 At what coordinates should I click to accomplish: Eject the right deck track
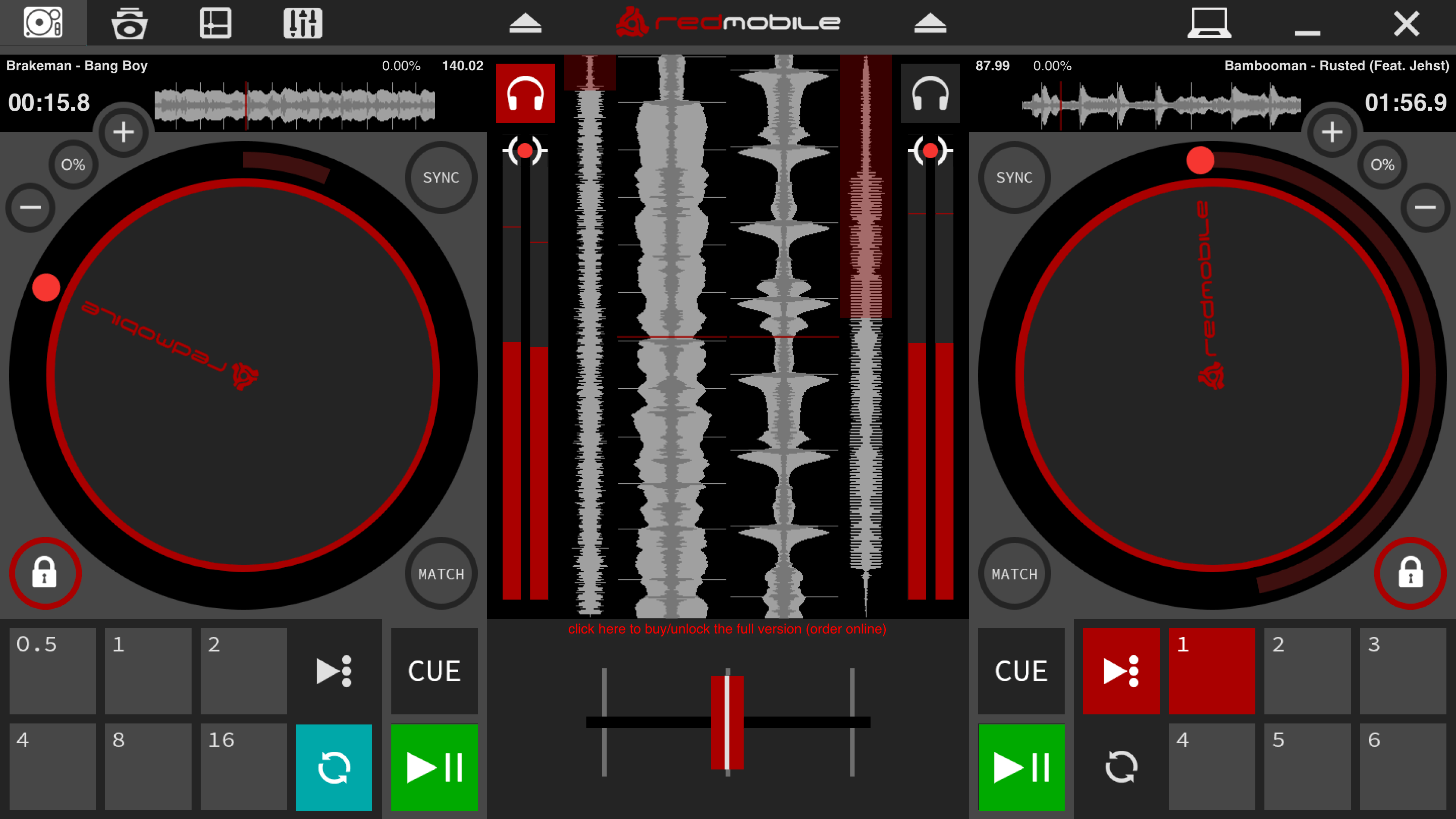930,23
